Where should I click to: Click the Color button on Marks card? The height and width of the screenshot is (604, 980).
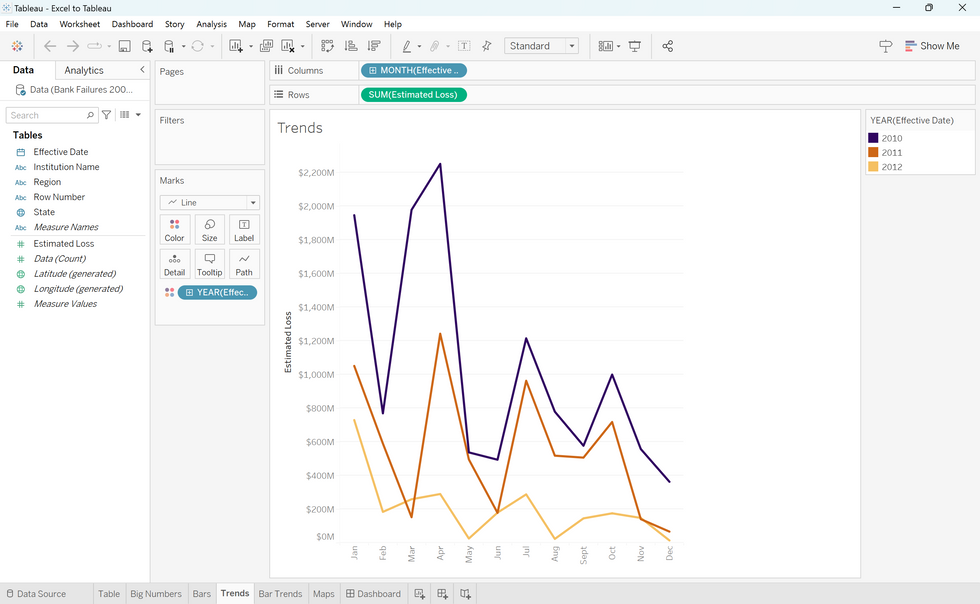tap(174, 230)
